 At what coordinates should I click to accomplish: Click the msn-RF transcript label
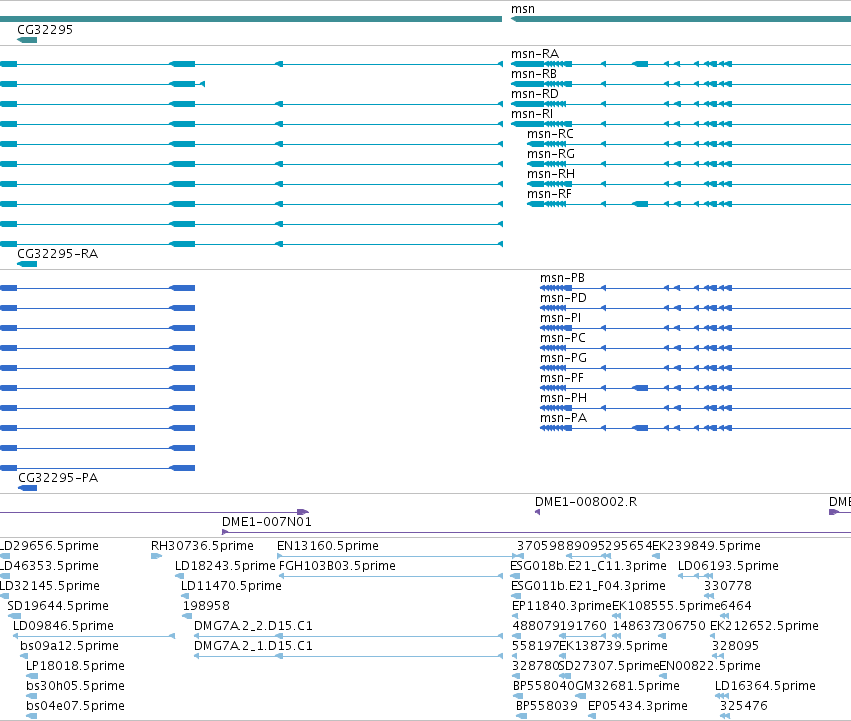click(x=549, y=194)
